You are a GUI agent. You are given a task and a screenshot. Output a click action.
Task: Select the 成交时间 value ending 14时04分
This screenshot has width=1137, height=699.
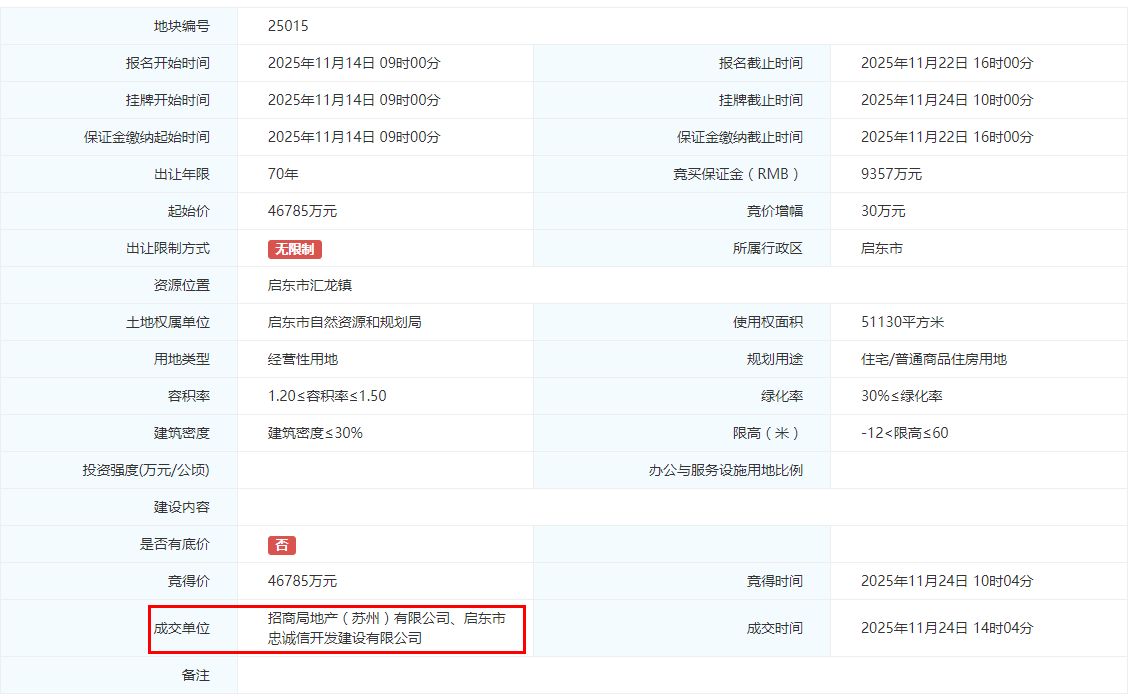pyautogui.click(x=946, y=629)
